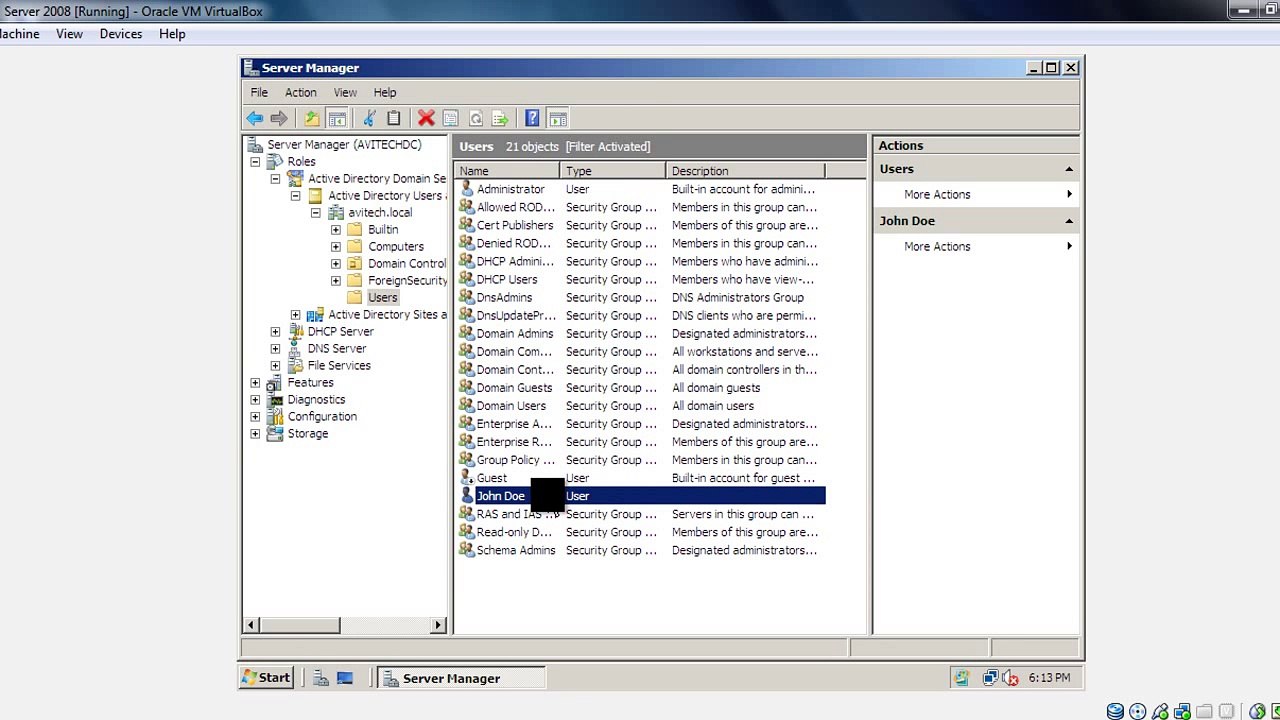Select File Services in the tree
The height and width of the screenshot is (720, 1280).
pos(339,366)
